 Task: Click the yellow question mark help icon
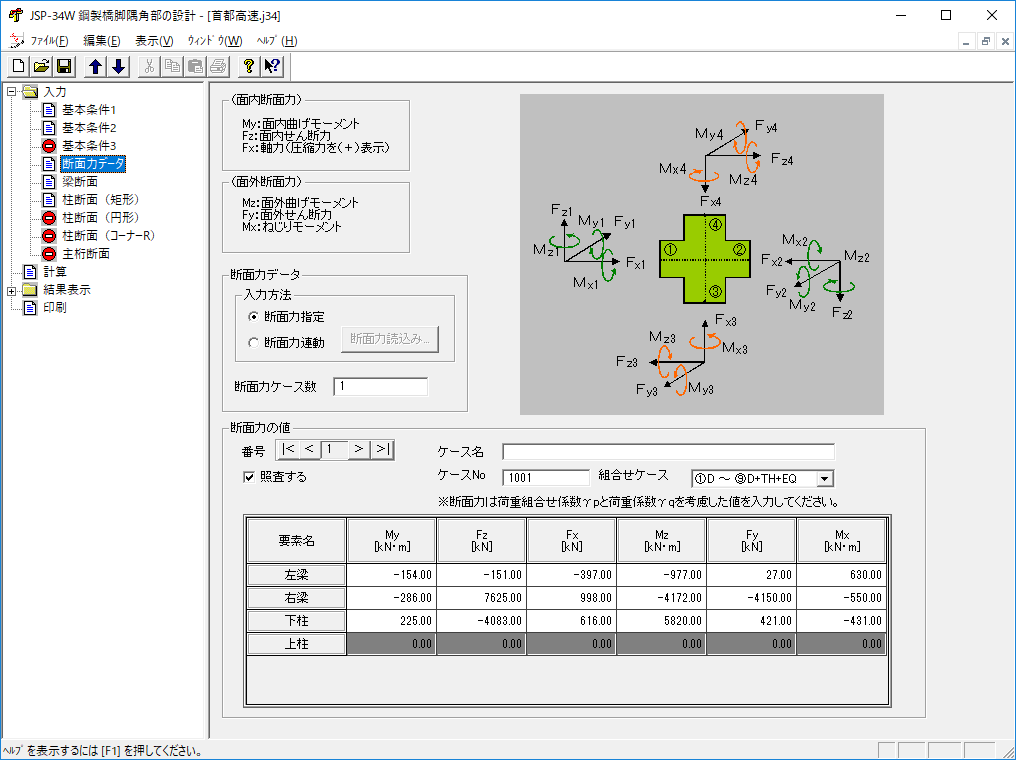coord(249,67)
